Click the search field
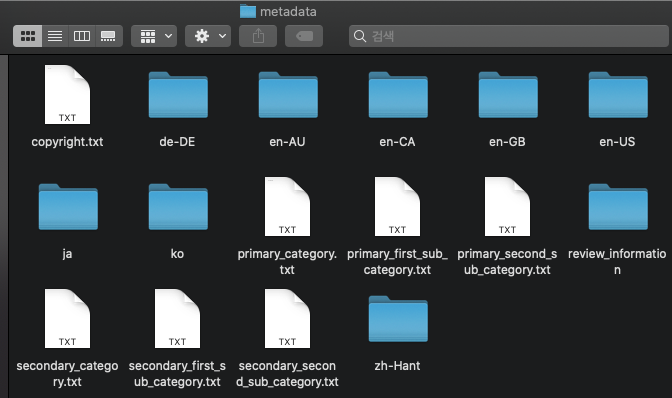 509,36
